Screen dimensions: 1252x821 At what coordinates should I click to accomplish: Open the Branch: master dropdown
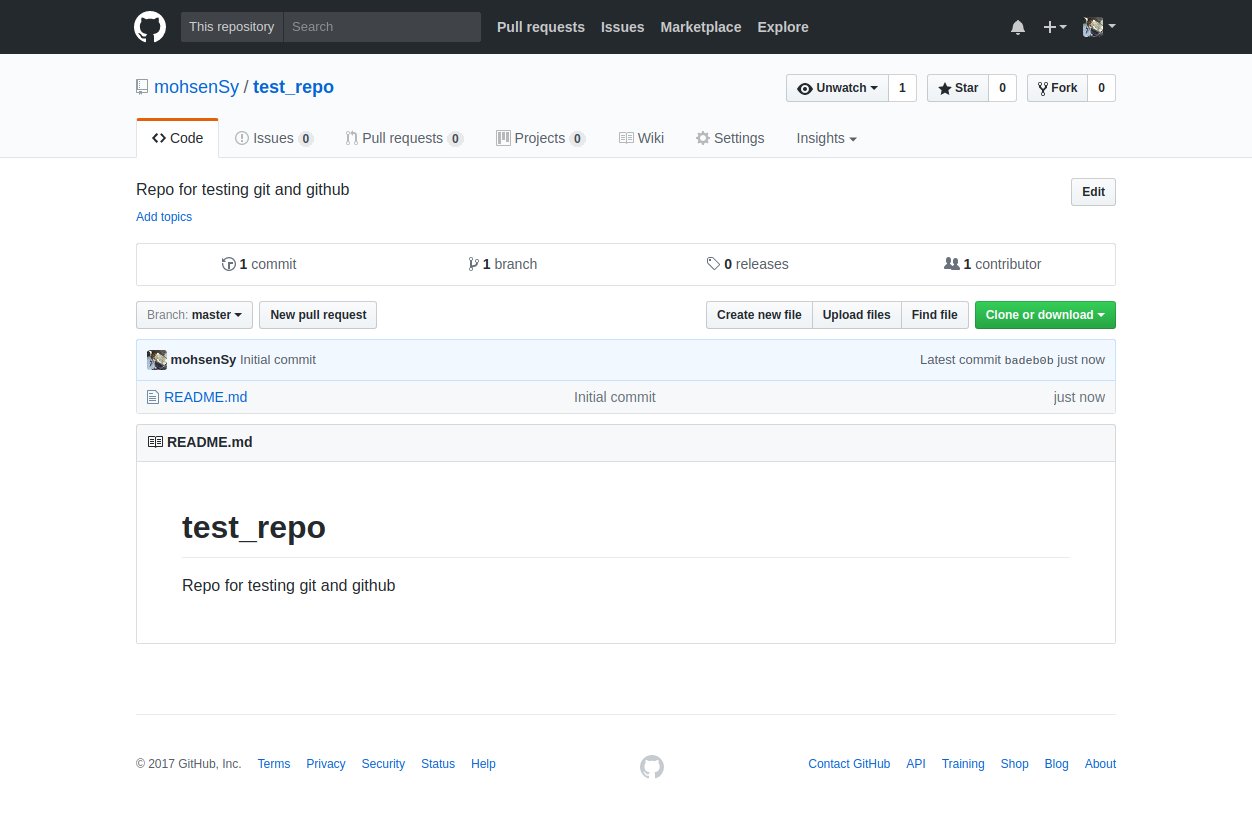pos(194,315)
